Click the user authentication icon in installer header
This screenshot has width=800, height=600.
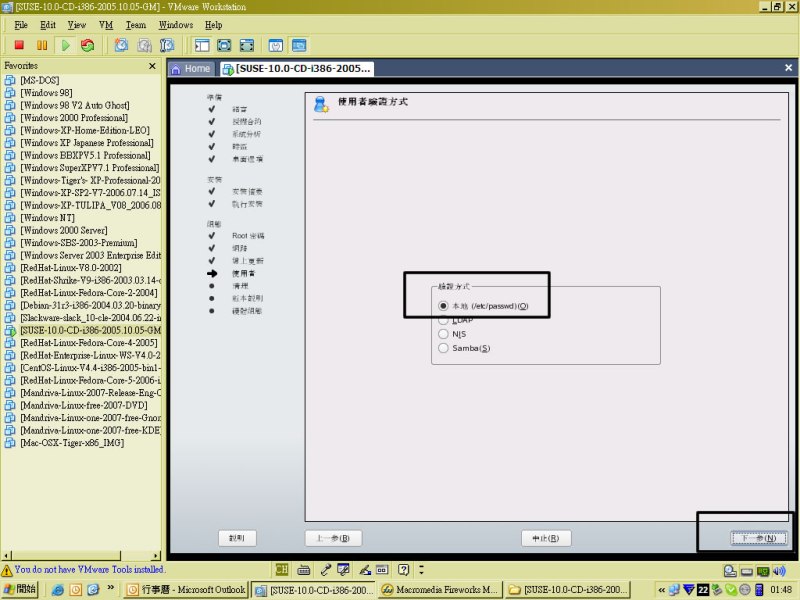[x=321, y=104]
